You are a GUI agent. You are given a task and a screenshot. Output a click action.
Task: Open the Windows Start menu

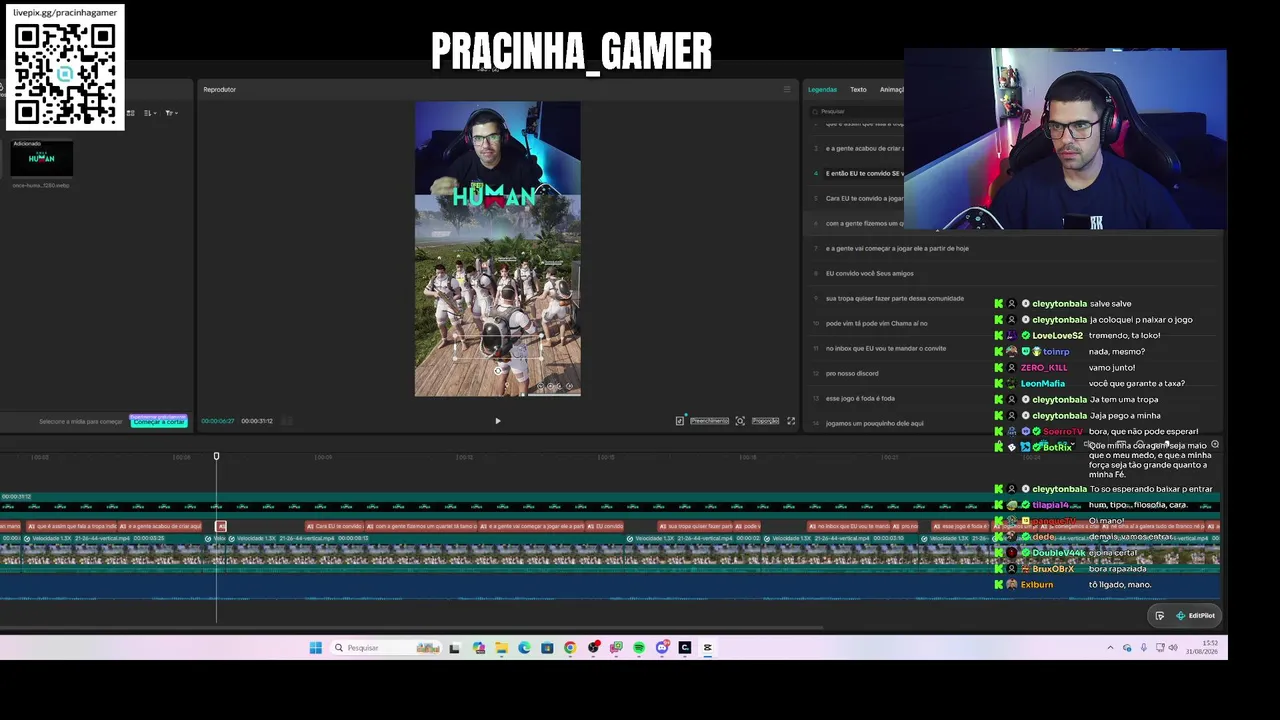(315, 648)
